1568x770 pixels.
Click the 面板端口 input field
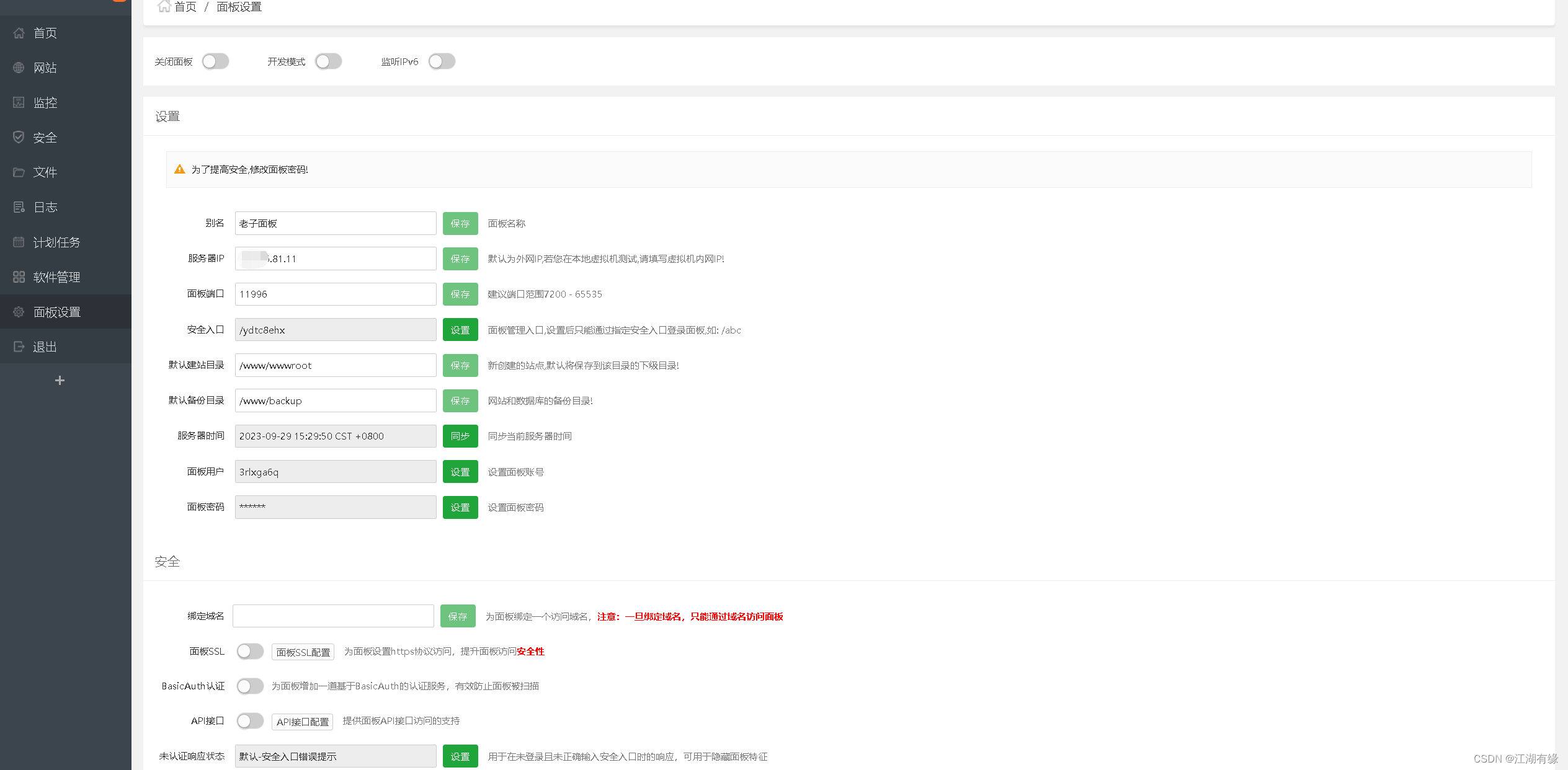335,294
